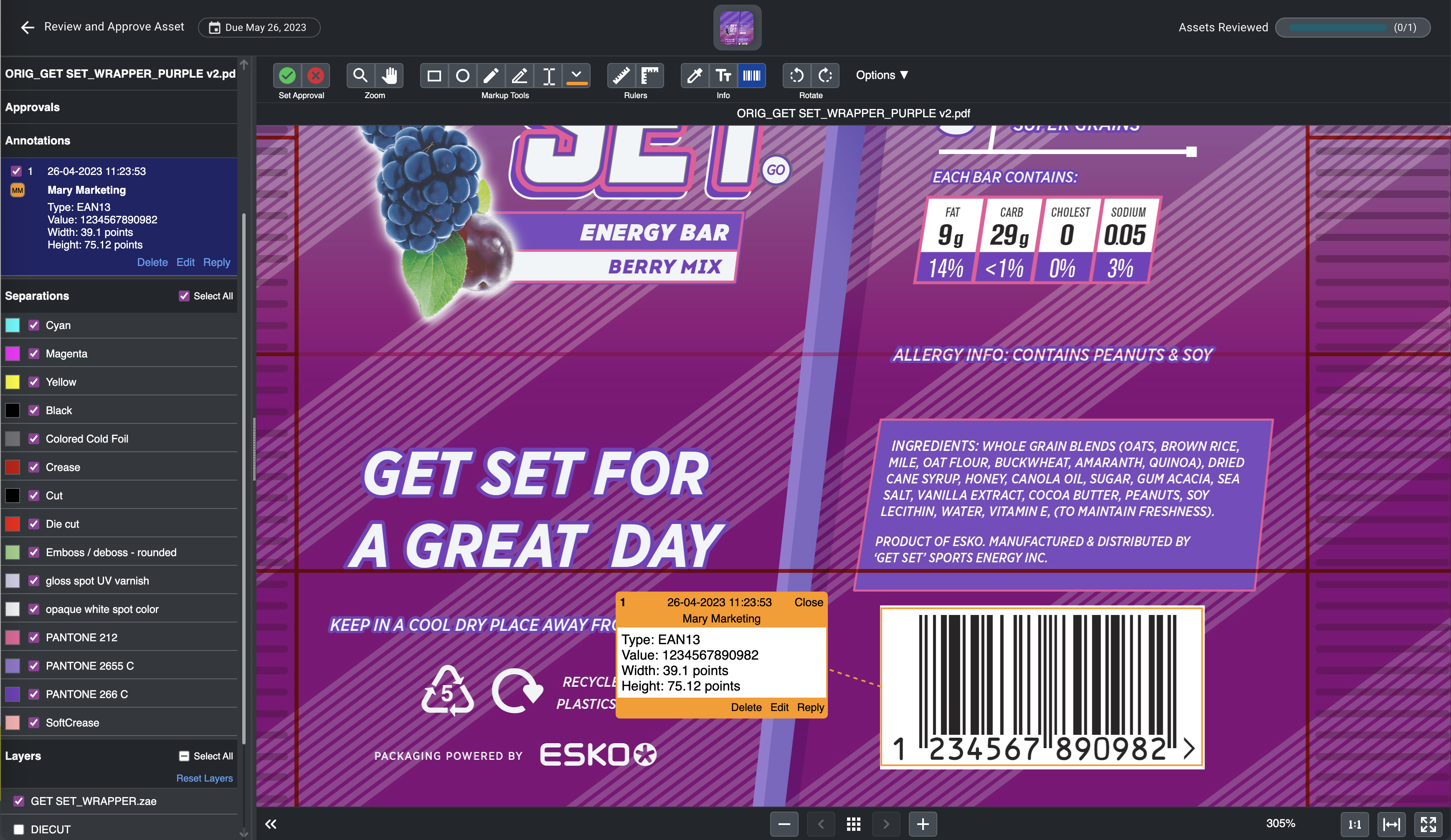Click the Rotate counterclockwise icon
The image size is (1451, 840).
[796, 75]
